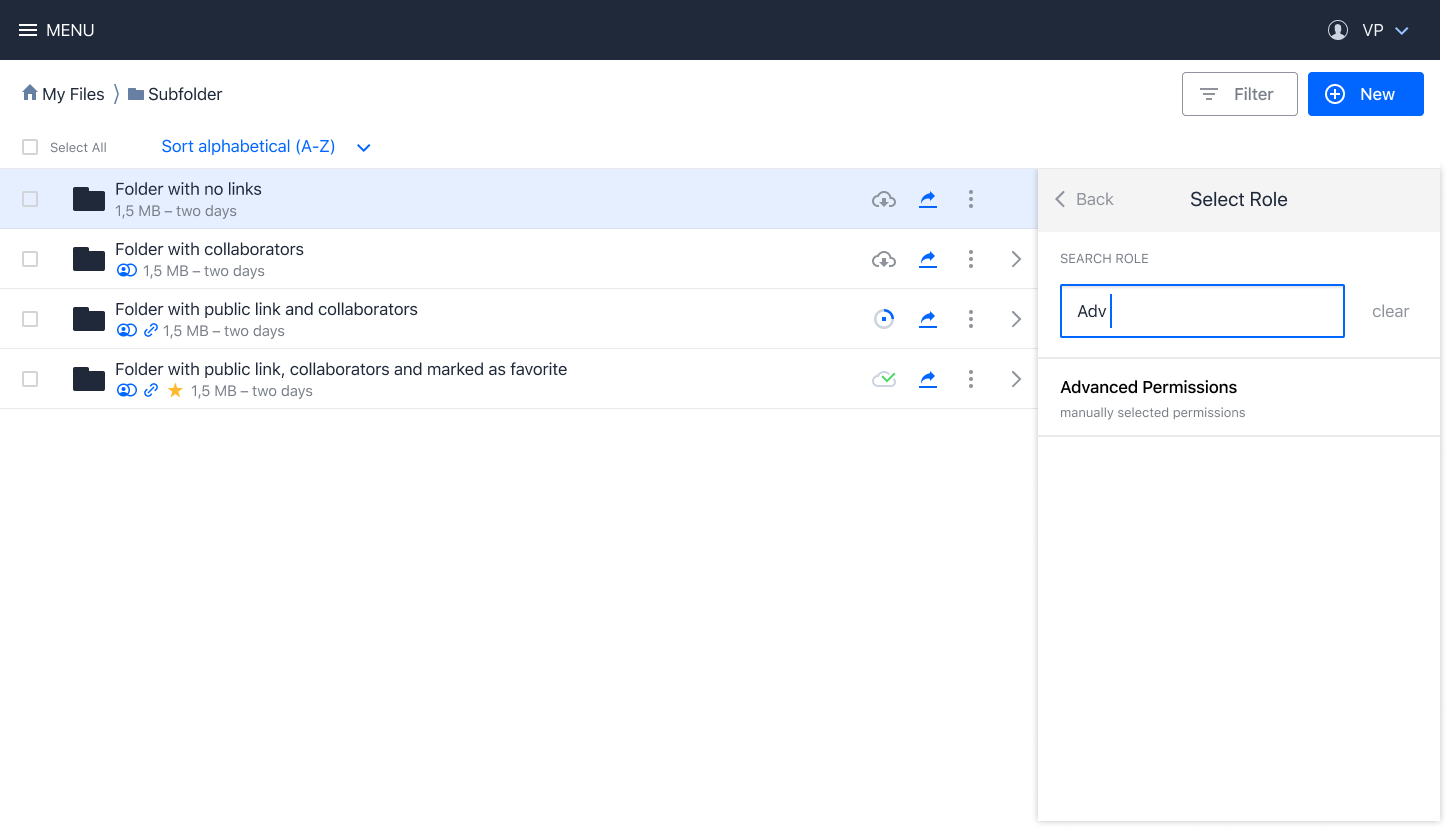The image size is (1448, 829).
Task: Click public link icon under favorite-marked folder
Action: click(151, 391)
